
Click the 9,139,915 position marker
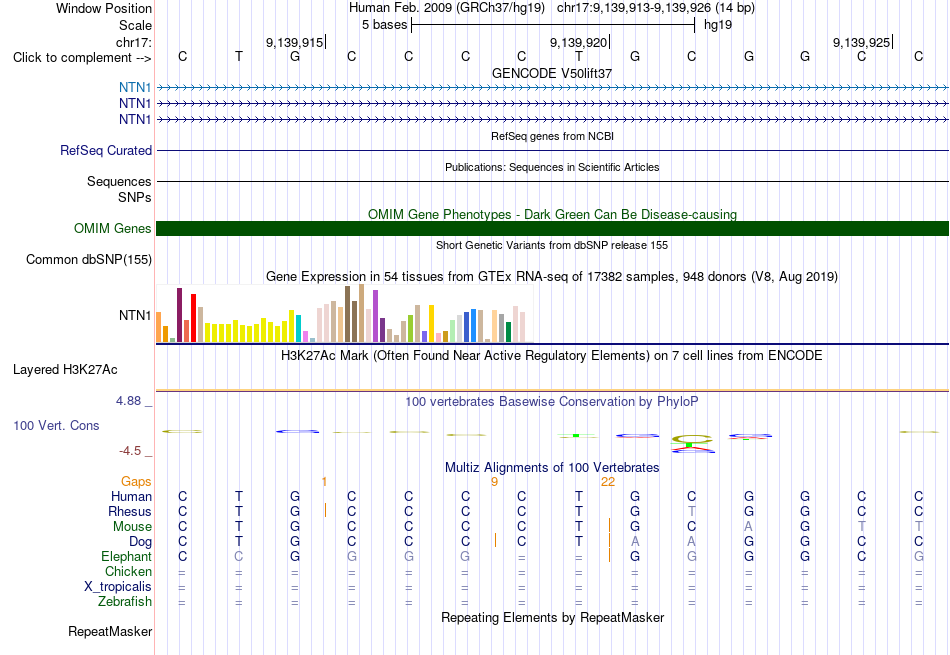pos(295,42)
